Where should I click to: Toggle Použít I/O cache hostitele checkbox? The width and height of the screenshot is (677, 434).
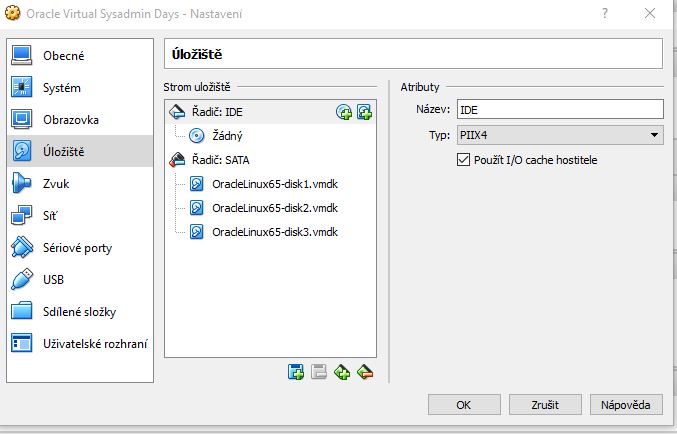pos(463,160)
